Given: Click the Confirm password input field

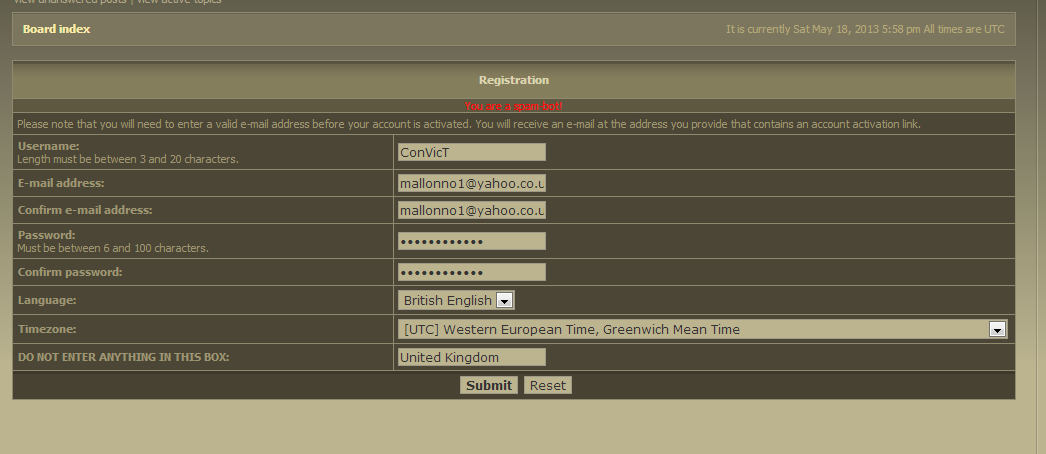Looking at the screenshot, I should click(471, 272).
